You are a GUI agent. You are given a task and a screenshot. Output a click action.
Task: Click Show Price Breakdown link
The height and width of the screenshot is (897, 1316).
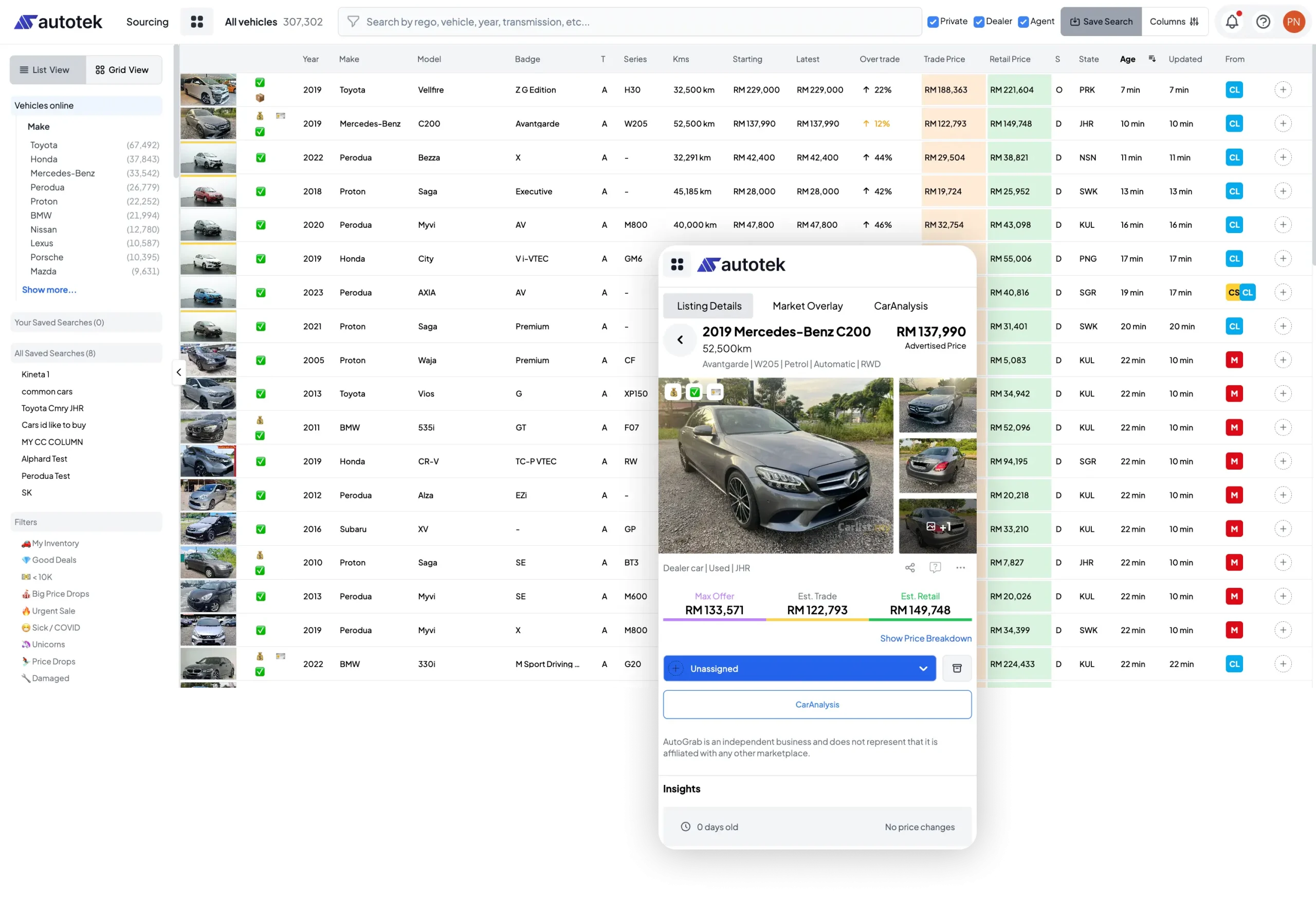tap(925, 638)
